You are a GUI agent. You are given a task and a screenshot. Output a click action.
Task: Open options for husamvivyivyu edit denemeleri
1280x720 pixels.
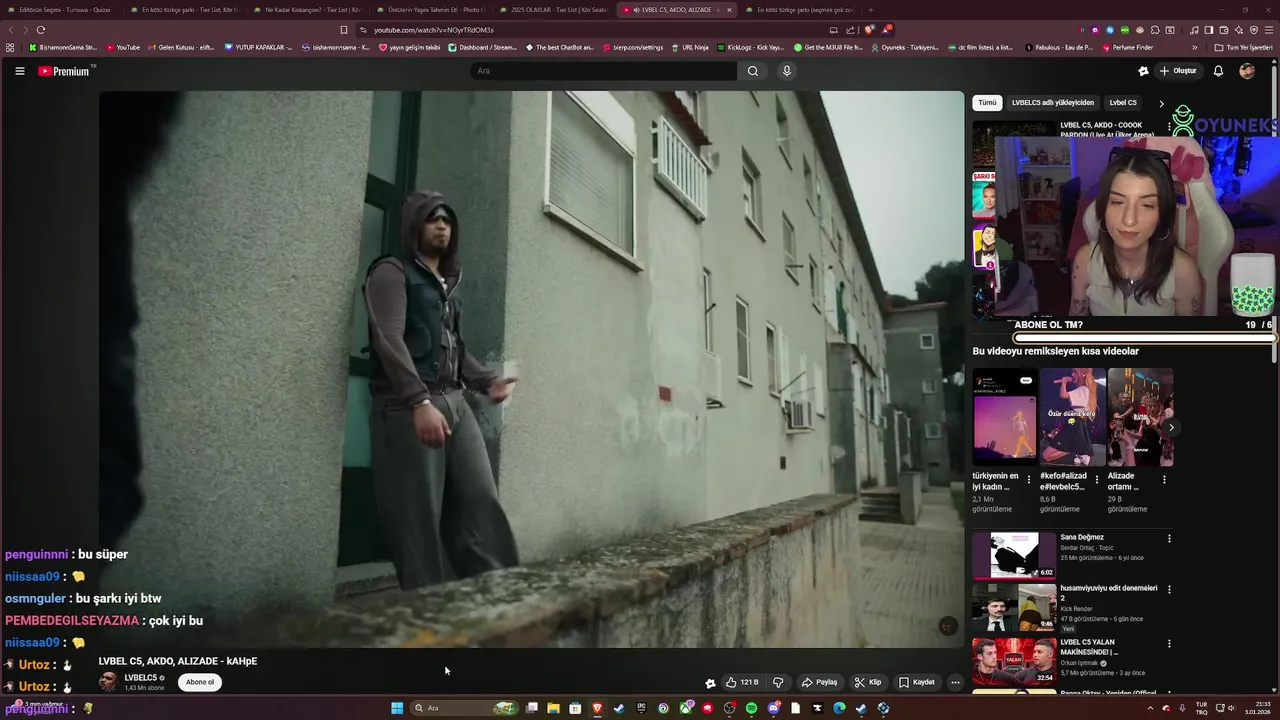(1169, 589)
